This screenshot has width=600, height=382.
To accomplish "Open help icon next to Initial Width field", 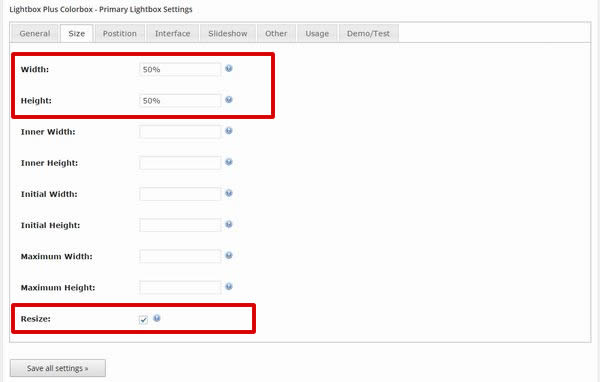I will click(229, 193).
